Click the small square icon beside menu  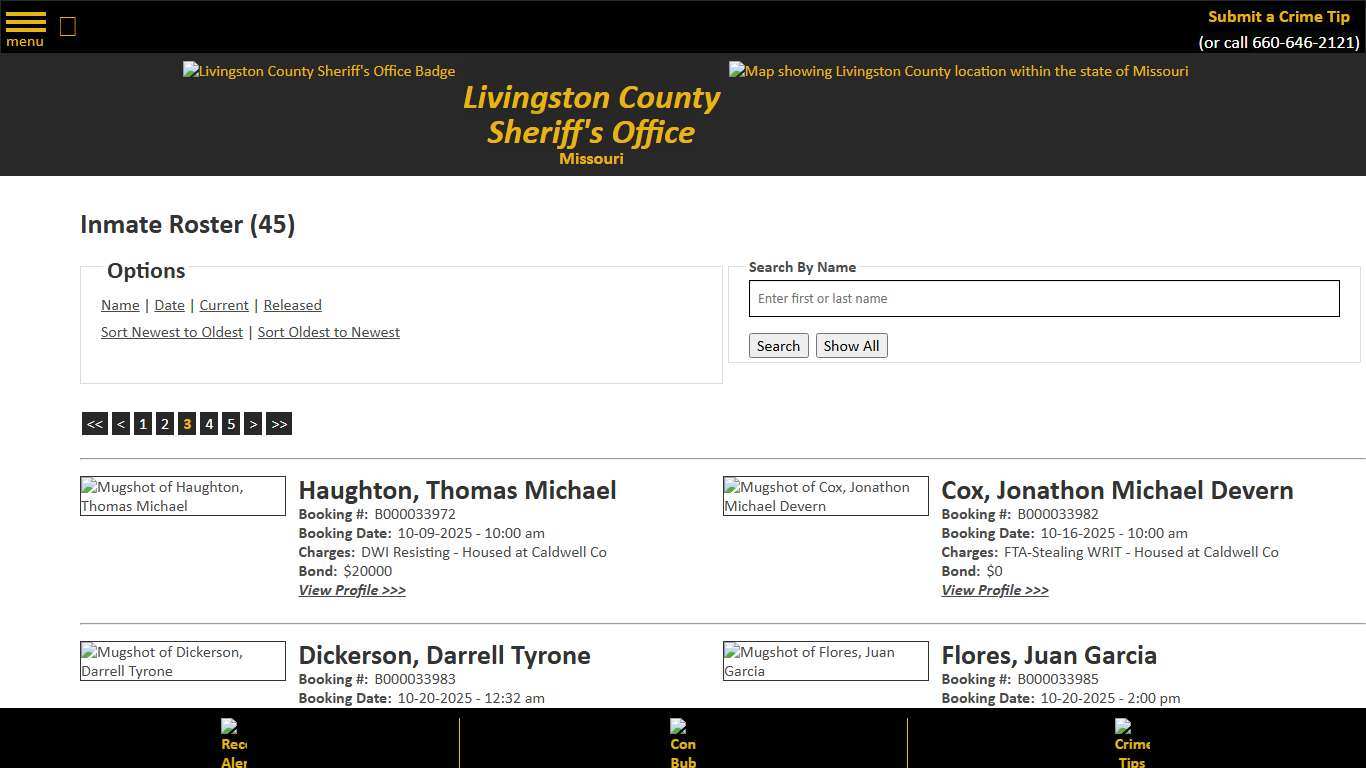(67, 26)
